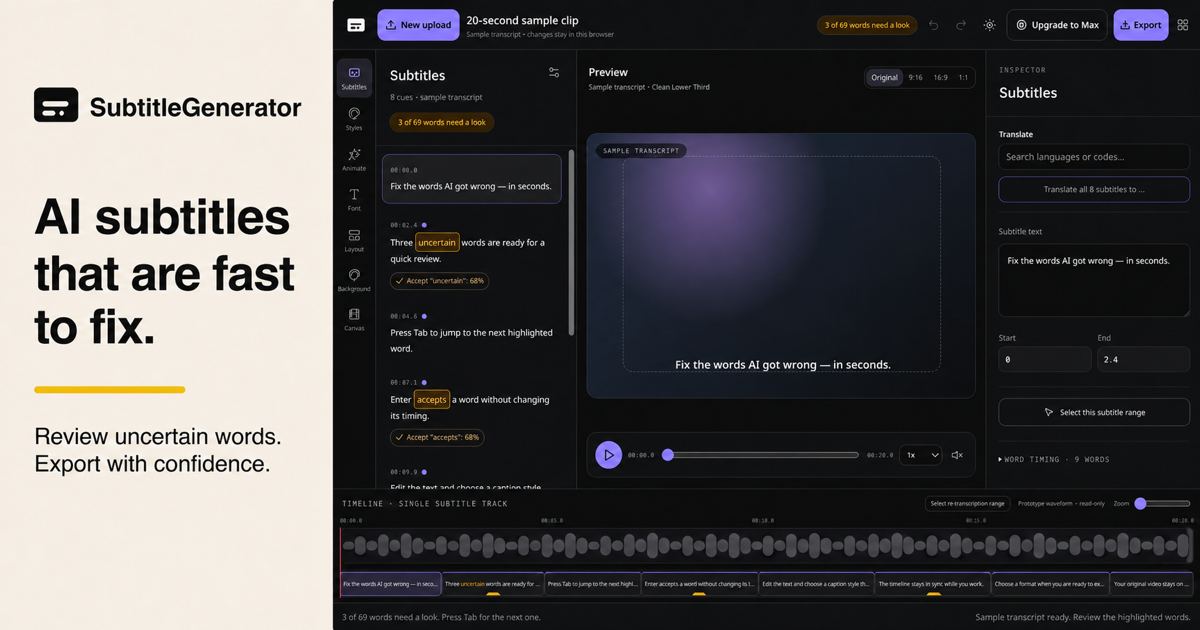Click the redo arrow icon
1200x630 pixels.
(961, 25)
